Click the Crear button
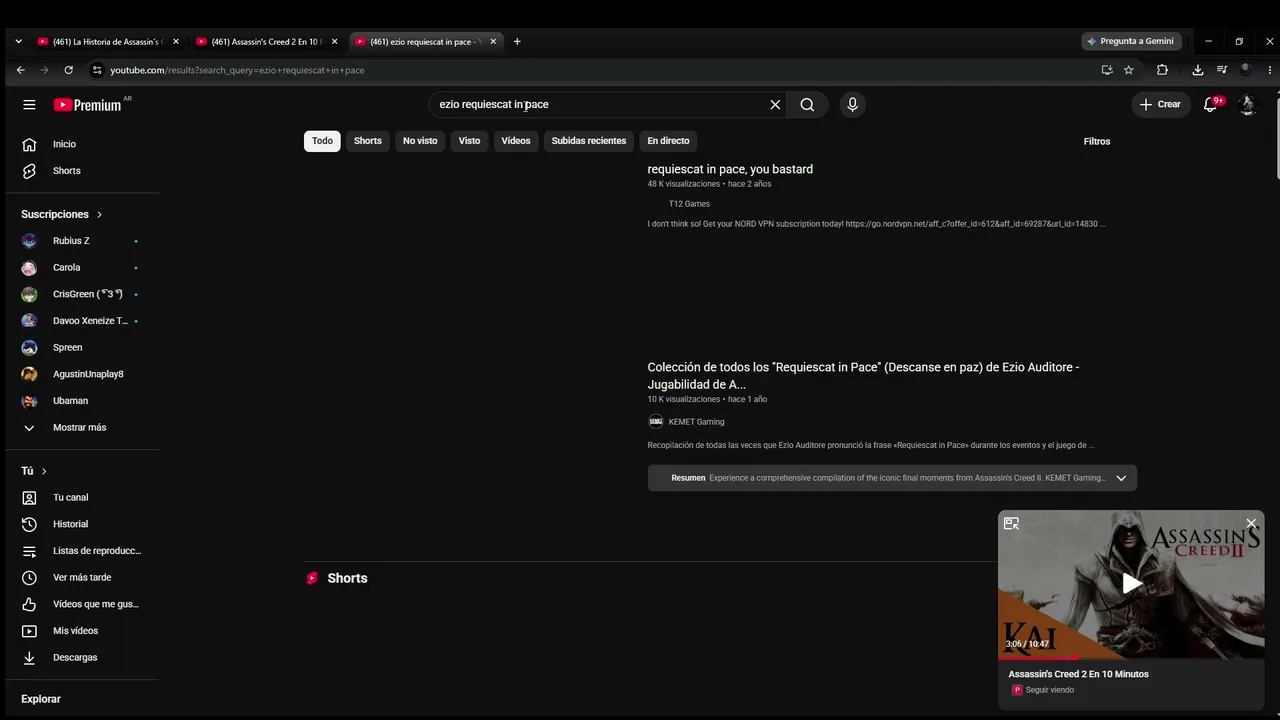 click(x=1161, y=104)
